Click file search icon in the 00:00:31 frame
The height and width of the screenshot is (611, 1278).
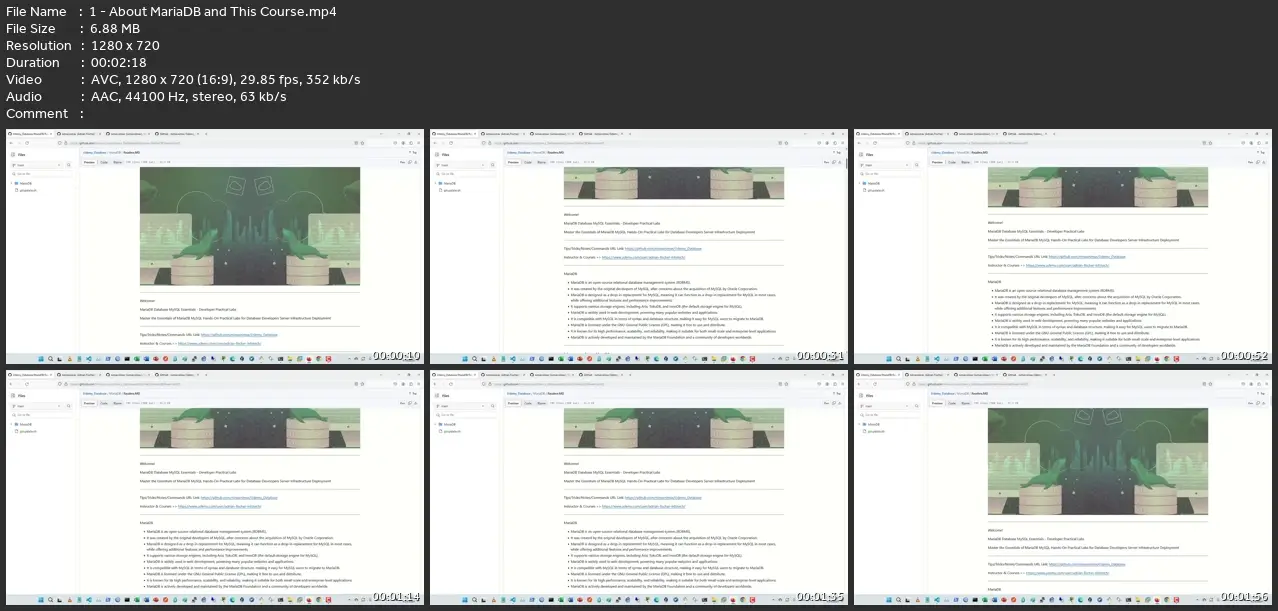493,165
